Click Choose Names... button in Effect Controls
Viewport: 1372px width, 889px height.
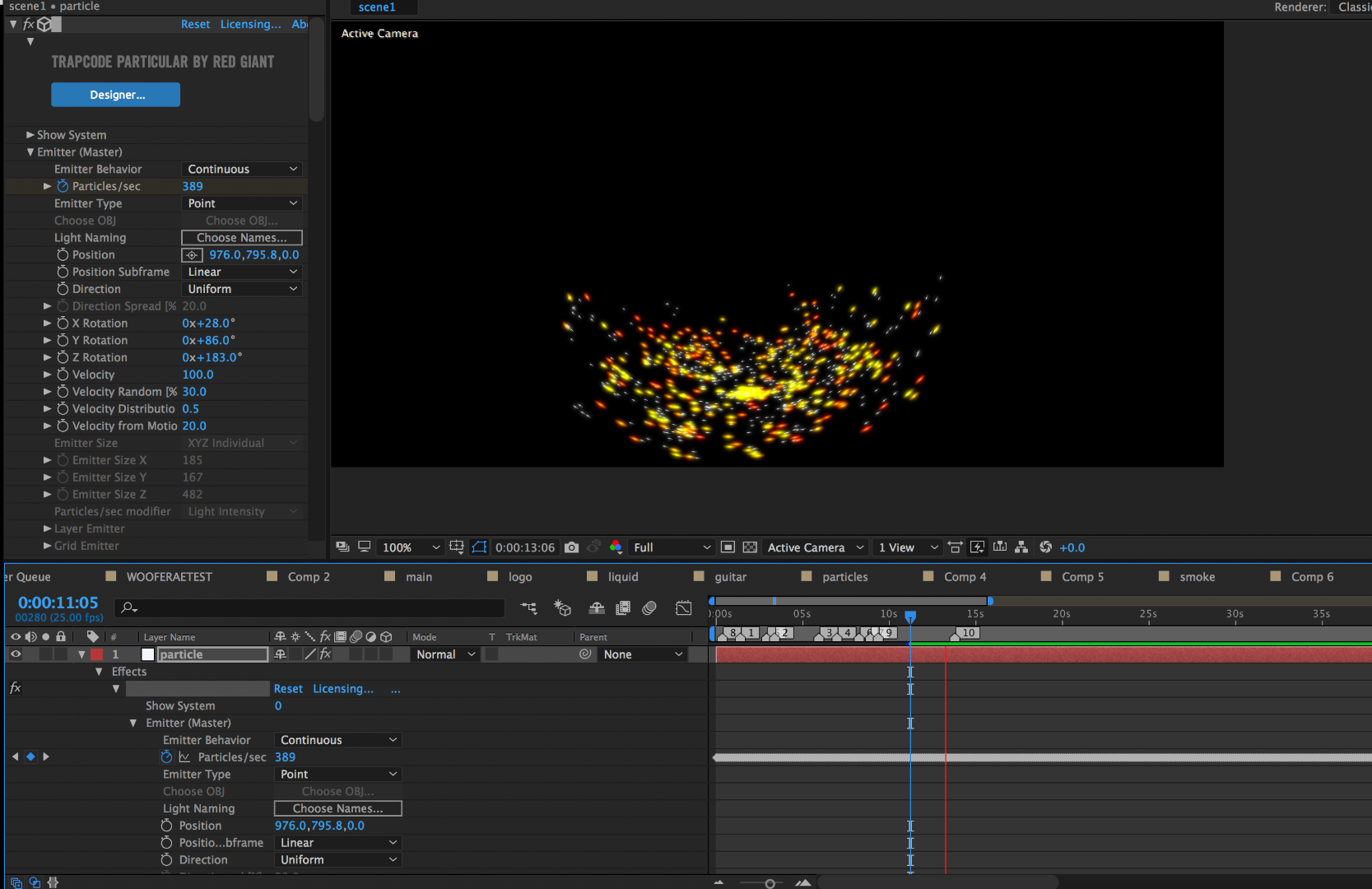(x=242, y=238)
